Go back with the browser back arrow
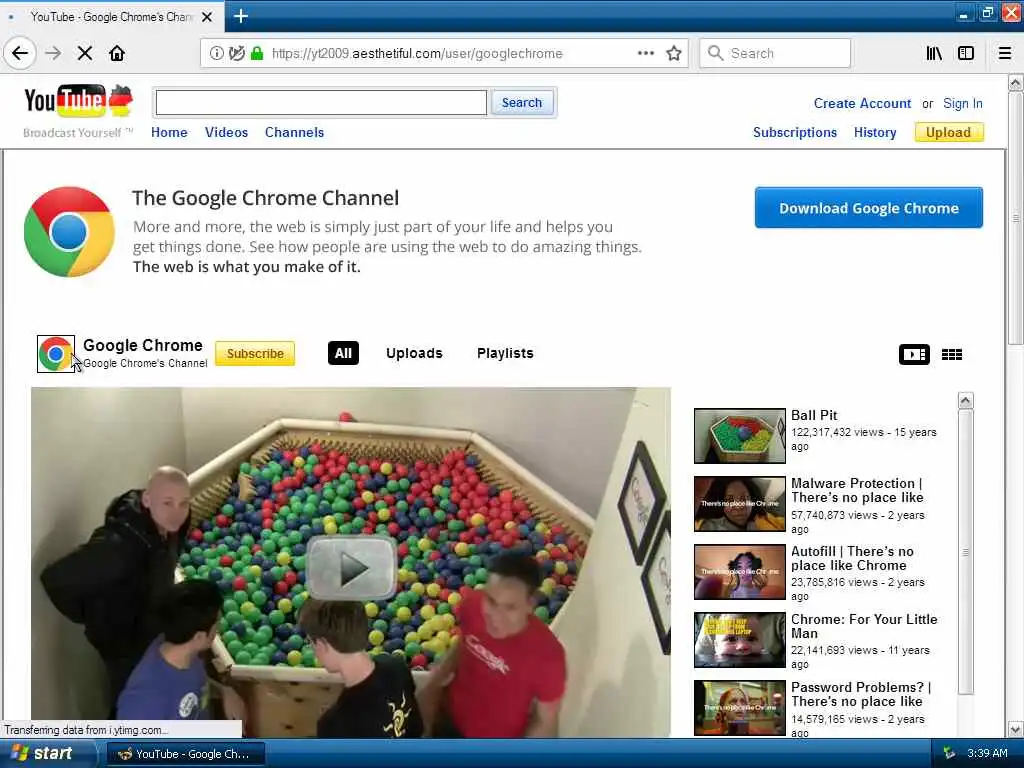This screenshot has height=768, width=1024. [20, 53]
